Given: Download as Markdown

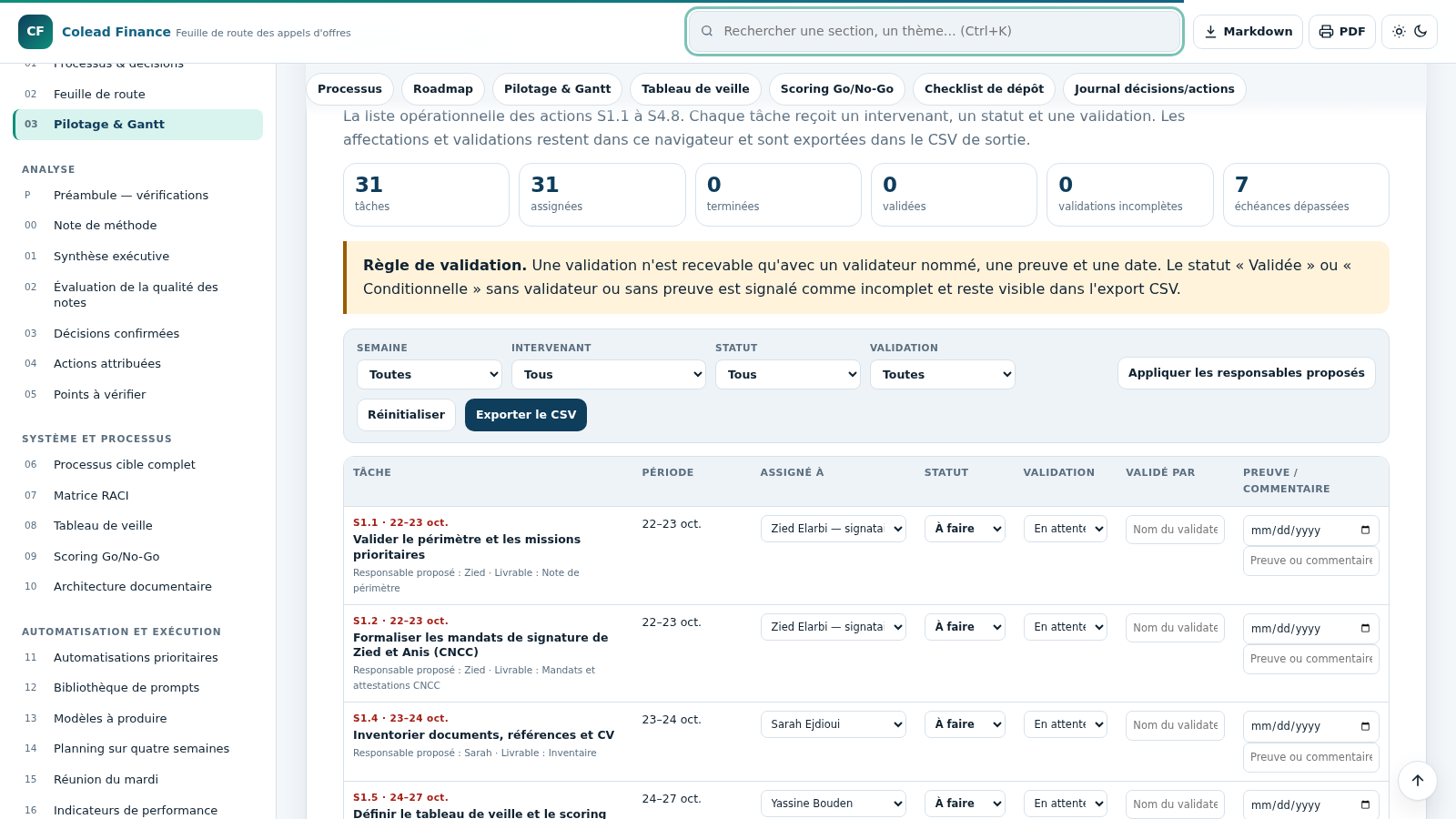Looking at the screenshot, I should point(1248,31).
